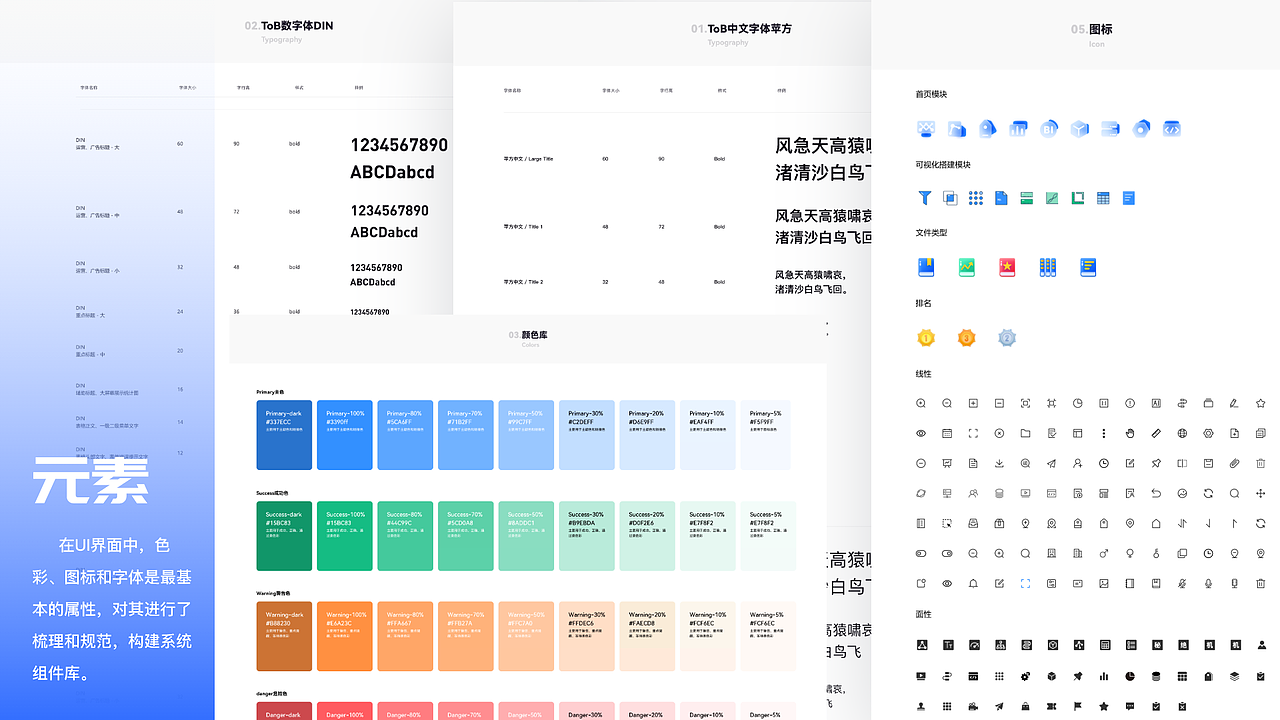
Task: Select the red star document icon in 文件类型
Action: pos(1007,266)
